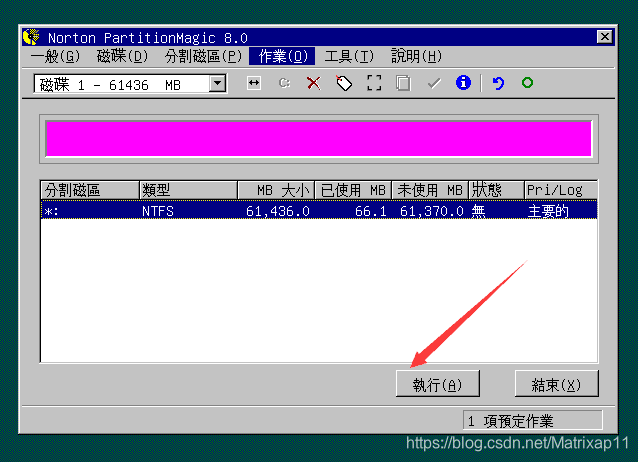The width and height of the screenshot is (638, 462).
Task: Click the 61,370.0 unused MB value
Action: [x=432, y=211]
